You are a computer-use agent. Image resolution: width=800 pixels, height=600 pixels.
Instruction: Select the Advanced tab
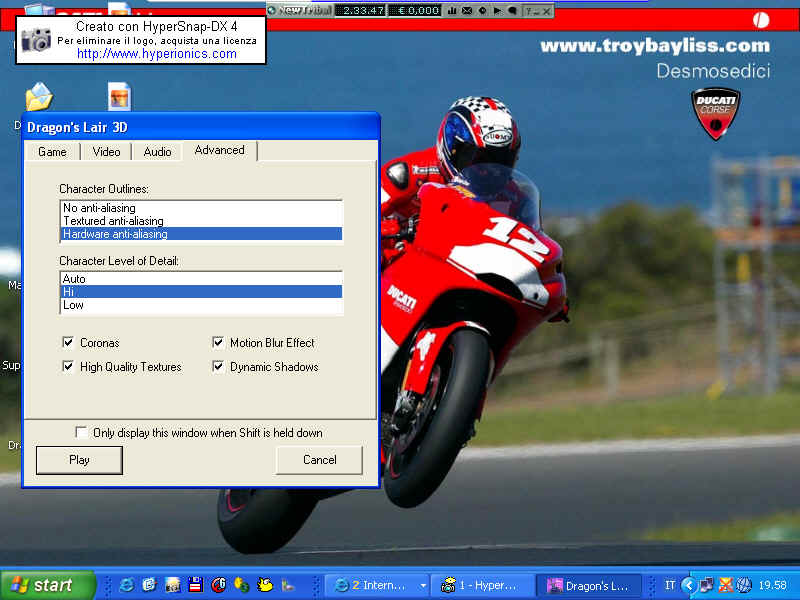pyautogui.click(x=219, y=151)
